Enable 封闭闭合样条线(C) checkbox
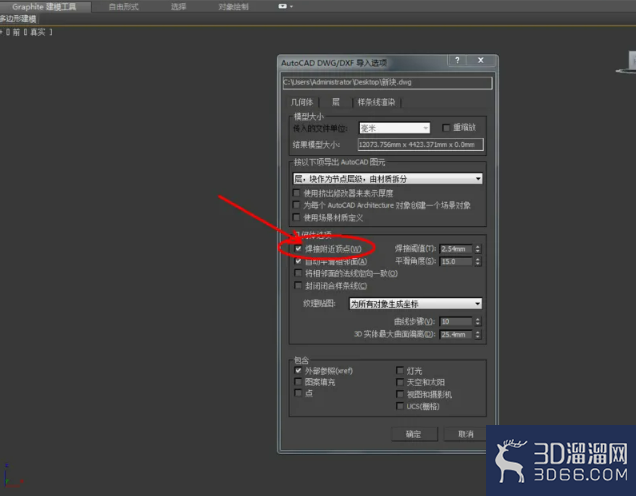Image resolution: width=636 pixels, height=496 pixels. click(x=299, y=286)
